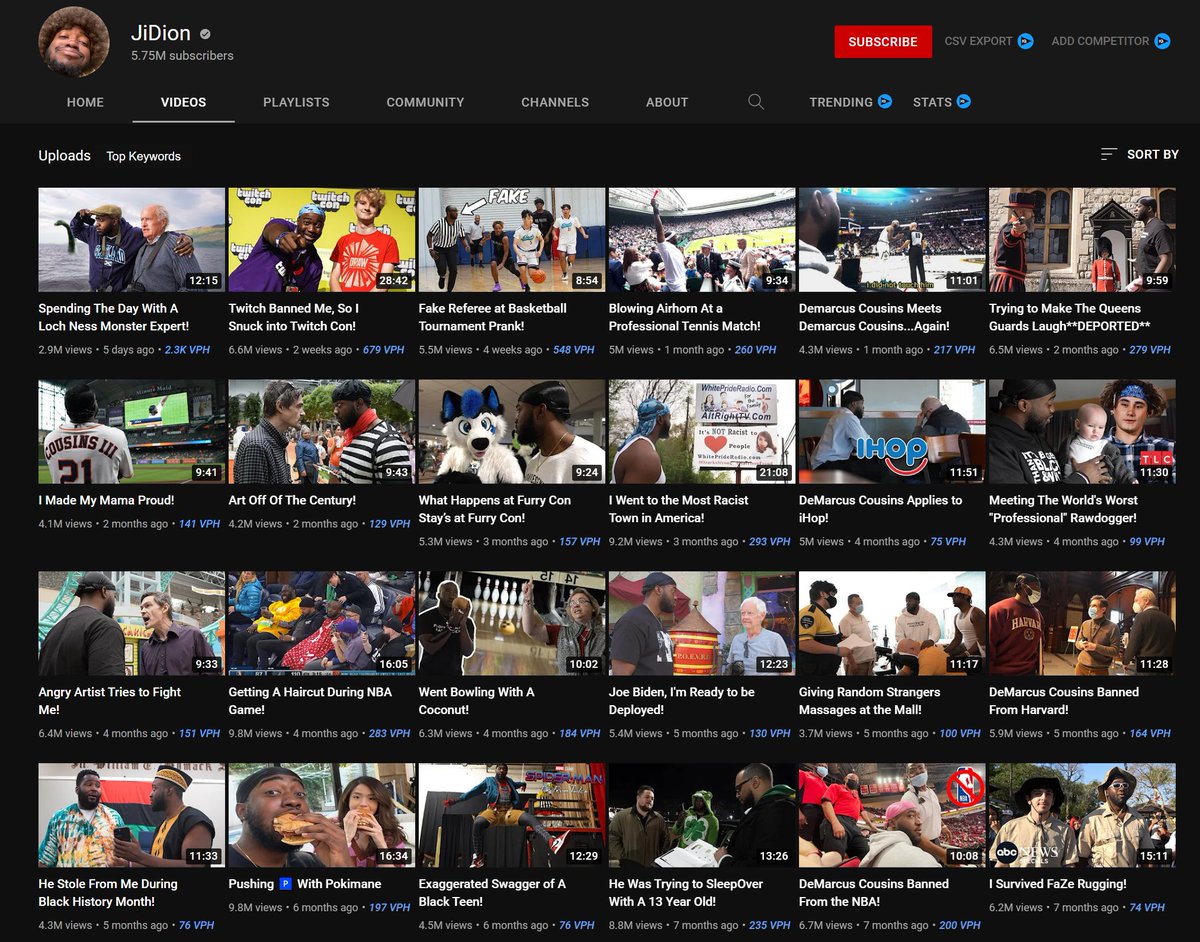Click title 'Getting A Haircut During NBA Game!'
This screenshot has height=942, width=1200.
[310, 701]
